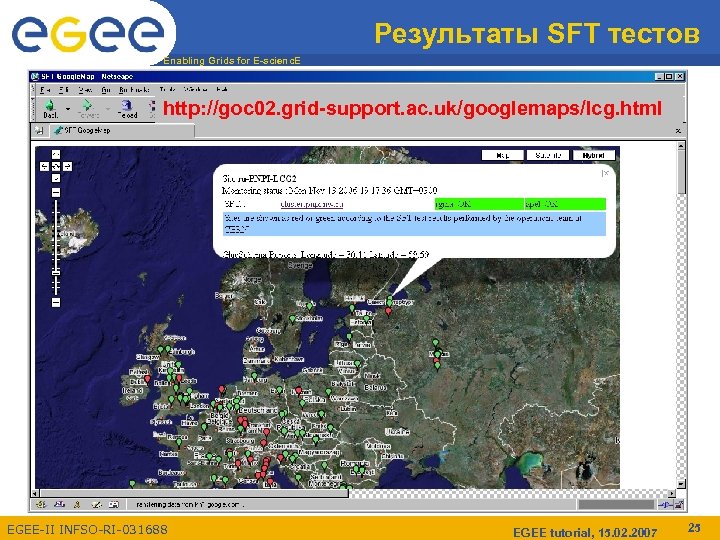
Task: Click the Reload toolbar icon
Action: pyautogui.click(x=127, y=106)
